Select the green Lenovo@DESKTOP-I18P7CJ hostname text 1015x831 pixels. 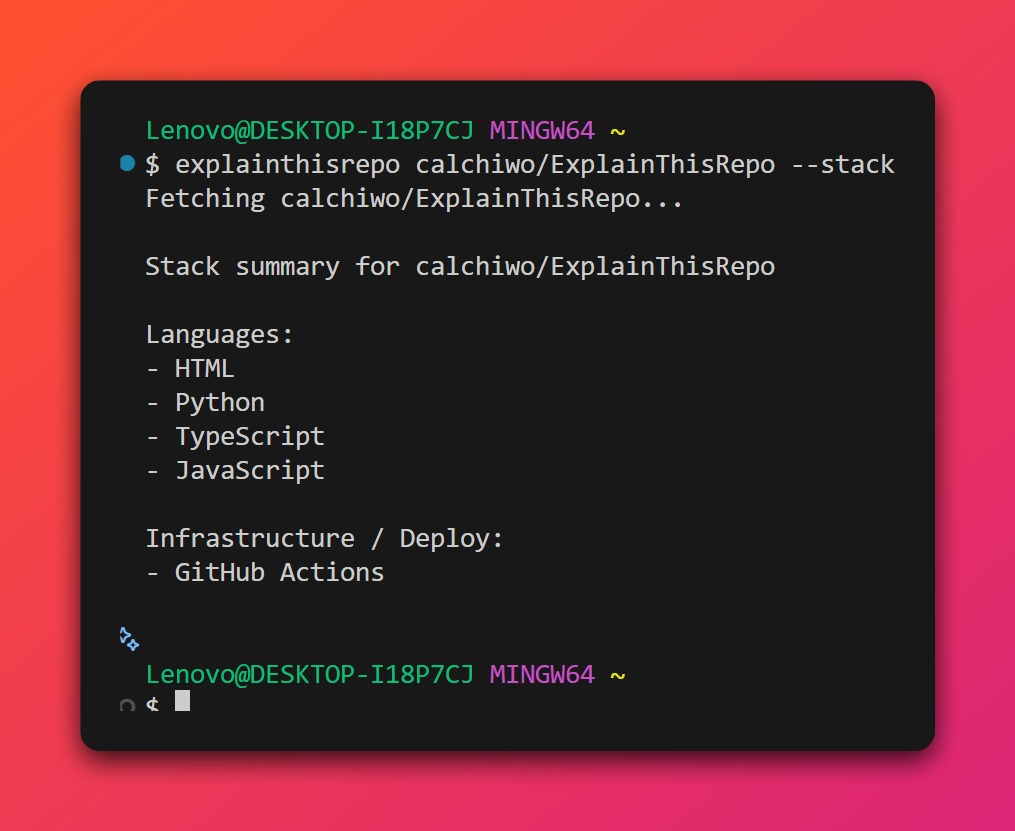310,130
